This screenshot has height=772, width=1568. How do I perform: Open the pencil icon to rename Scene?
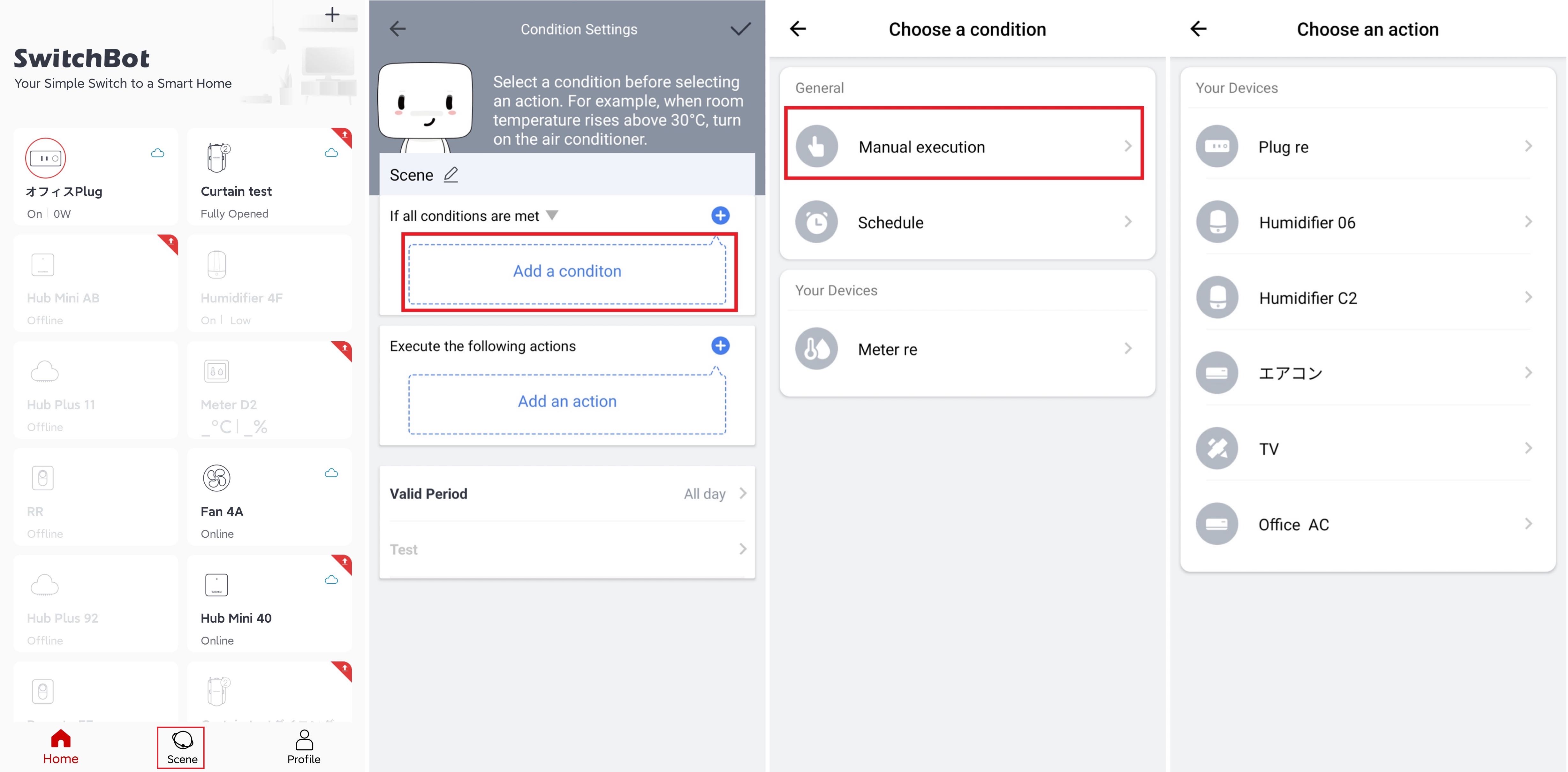pos(451,174)
